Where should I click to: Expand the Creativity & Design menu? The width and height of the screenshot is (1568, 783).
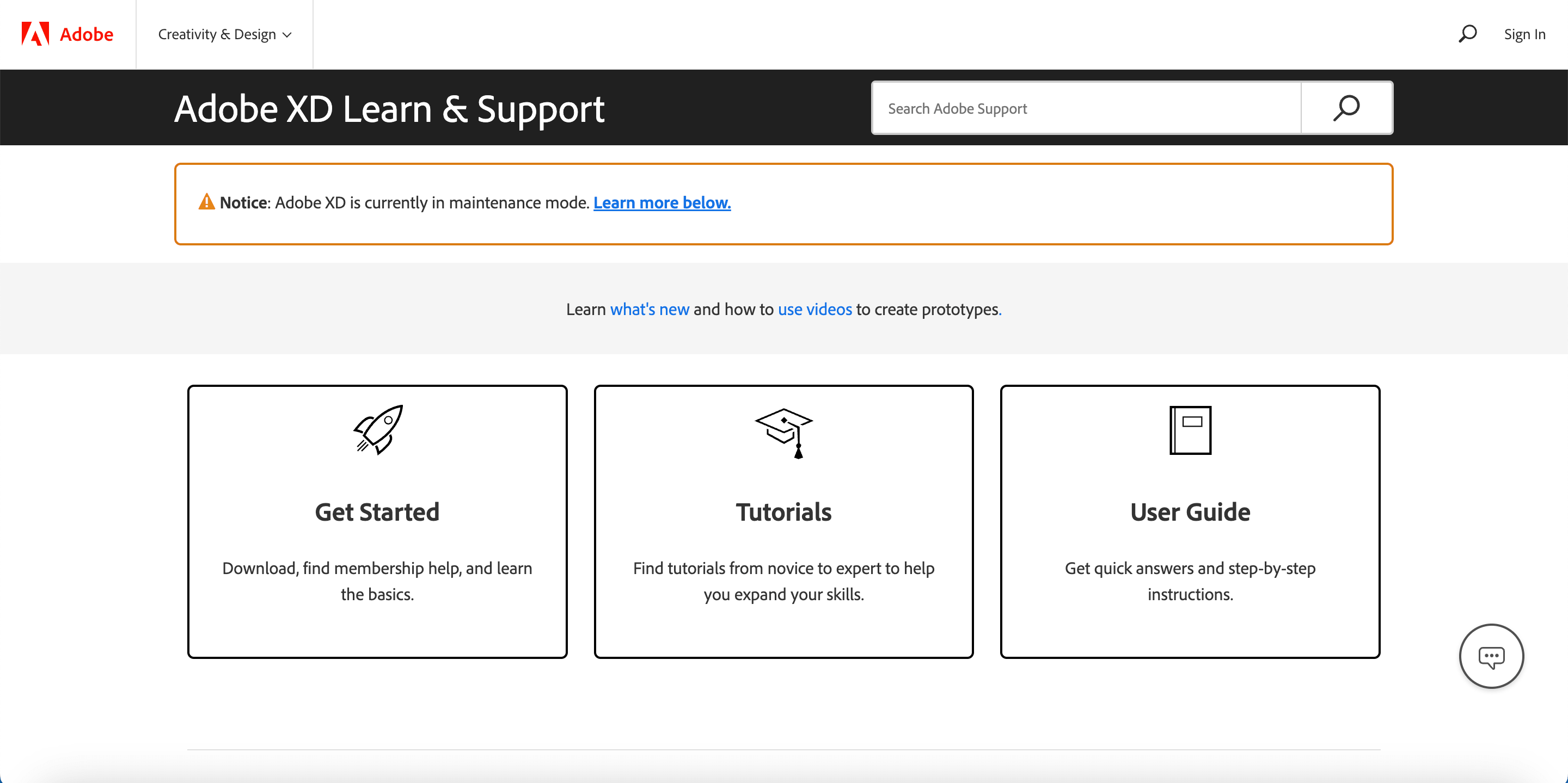pos(225,35)
